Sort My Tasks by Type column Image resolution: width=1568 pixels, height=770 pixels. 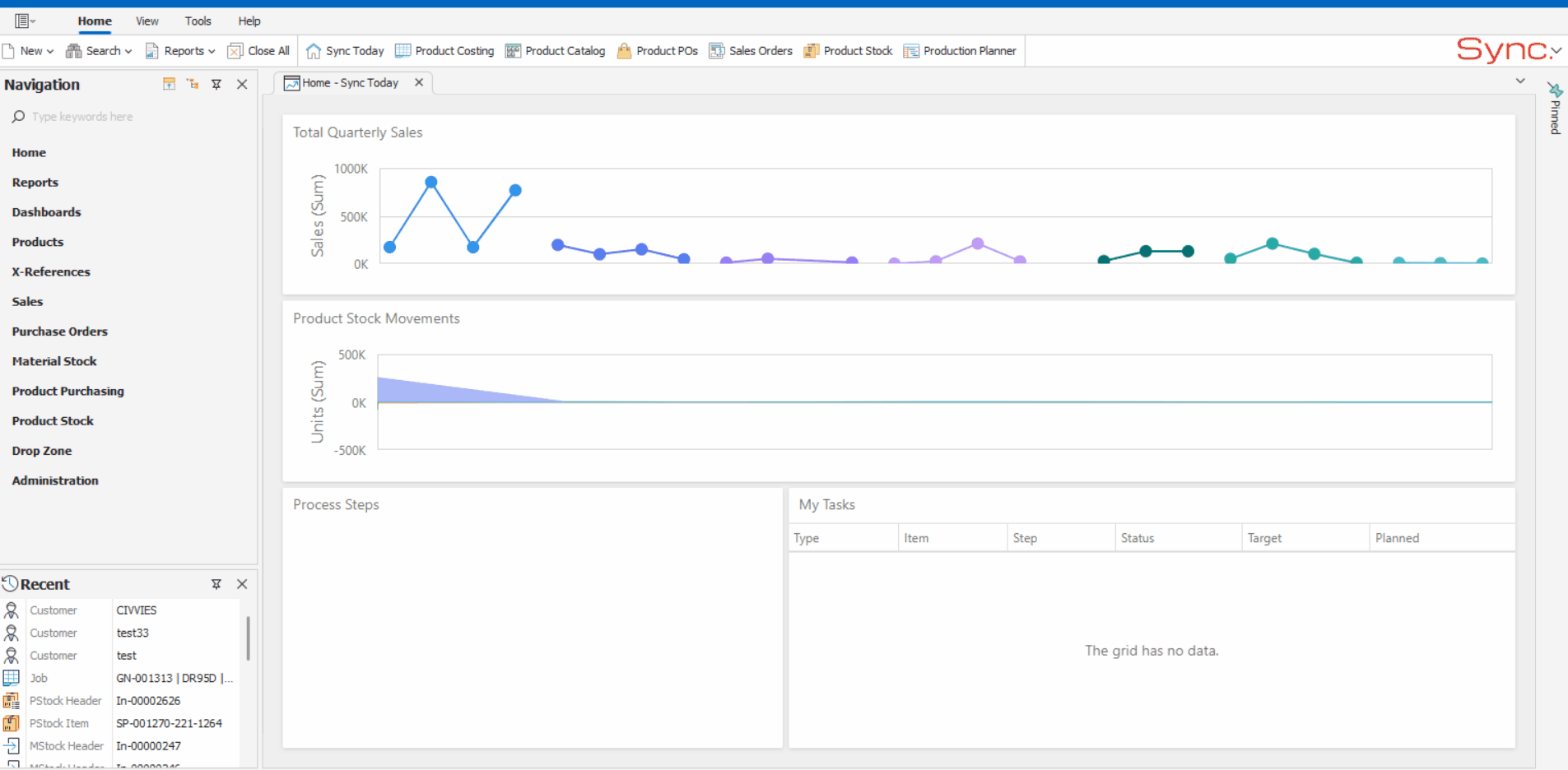[843, 538]
